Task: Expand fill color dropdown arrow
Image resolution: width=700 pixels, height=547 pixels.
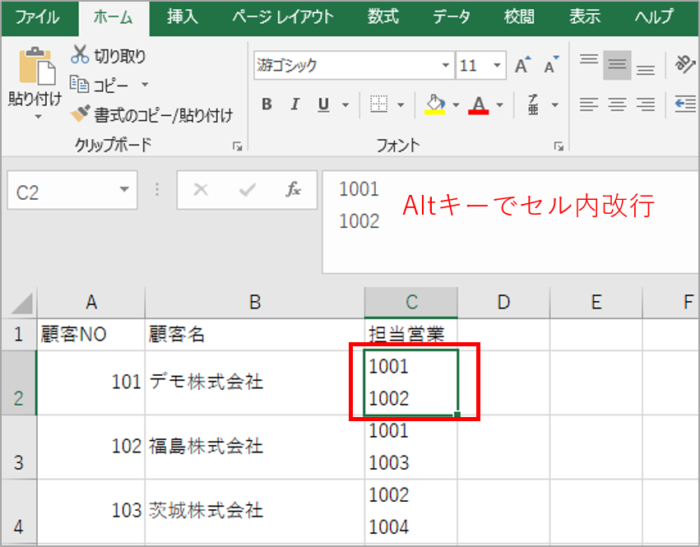Action: pos(456,105)
